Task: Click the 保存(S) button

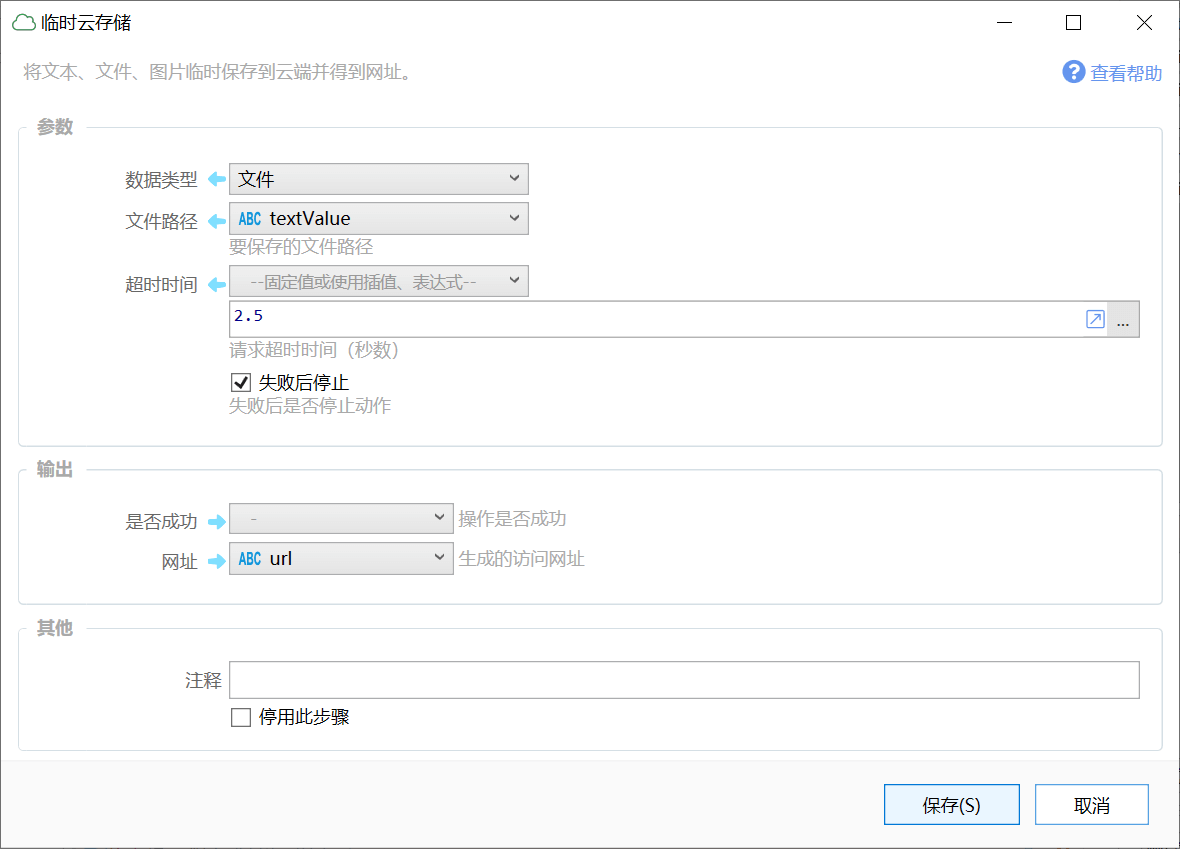Action: tap(951, 805)
